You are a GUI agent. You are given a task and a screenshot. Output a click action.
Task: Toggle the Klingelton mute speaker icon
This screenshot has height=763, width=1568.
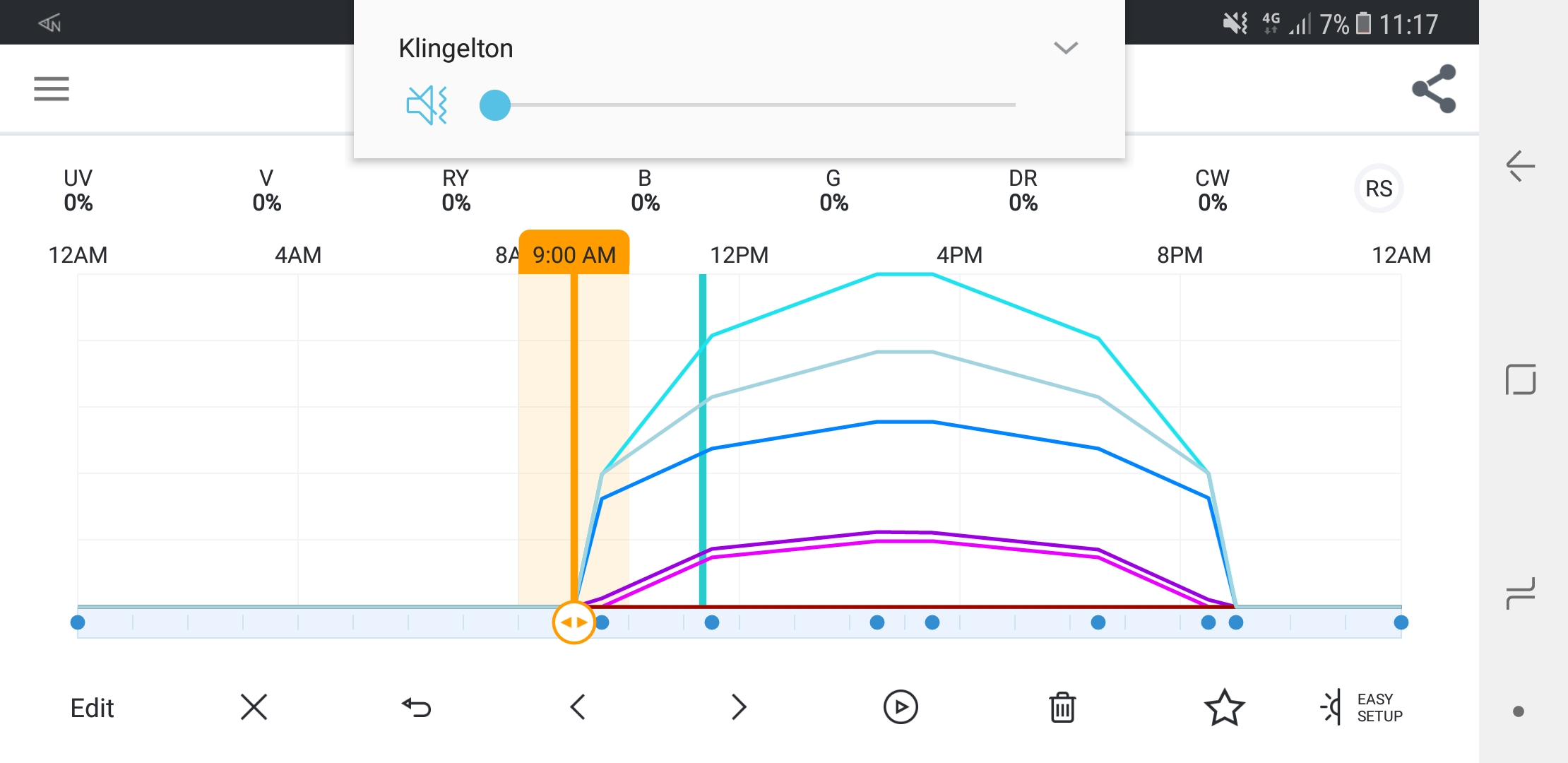tap(427, 105)
